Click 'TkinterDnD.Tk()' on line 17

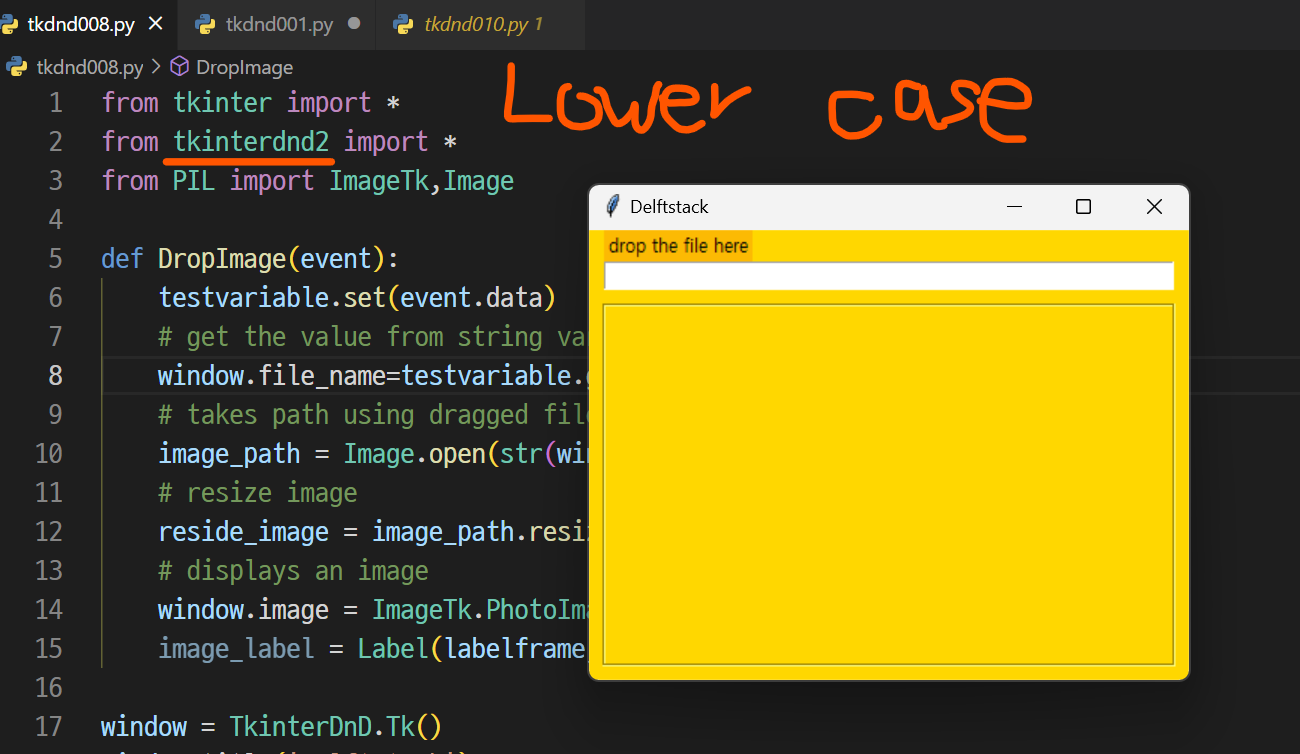tap(336, 727)
